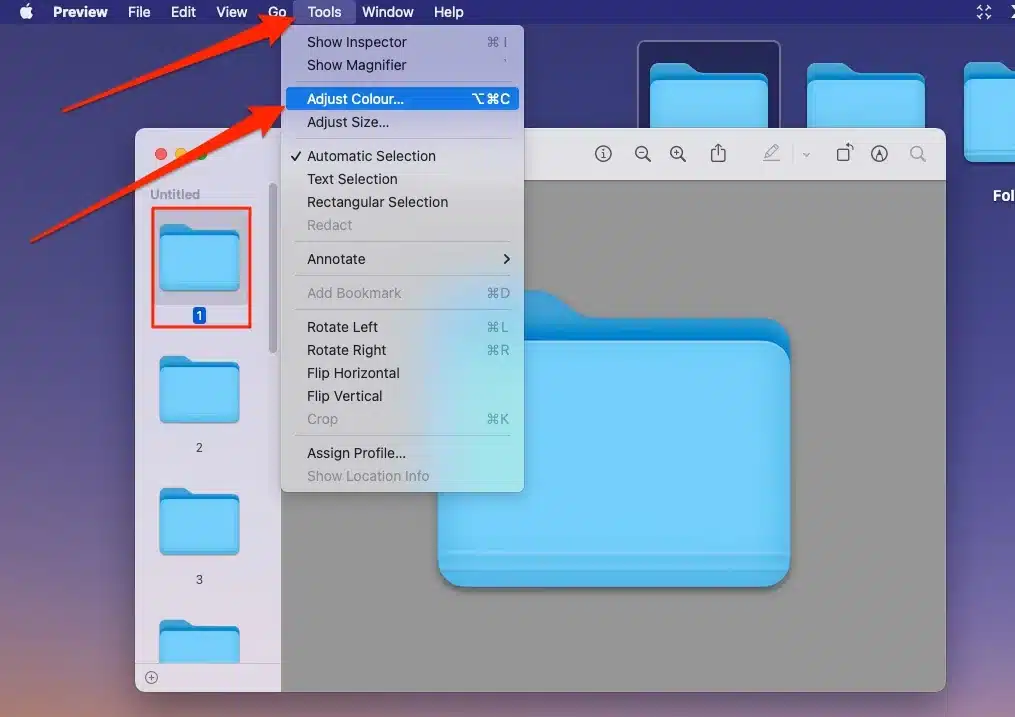Open the View menu
This screenshot has width=1015, height=717.
[x=231, y=12]
